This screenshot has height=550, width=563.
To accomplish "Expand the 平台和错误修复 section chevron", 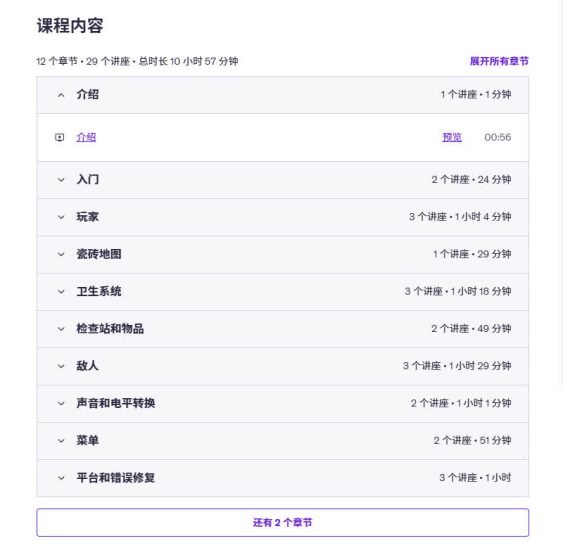I will pyautogui.click(x=61, y=478).
